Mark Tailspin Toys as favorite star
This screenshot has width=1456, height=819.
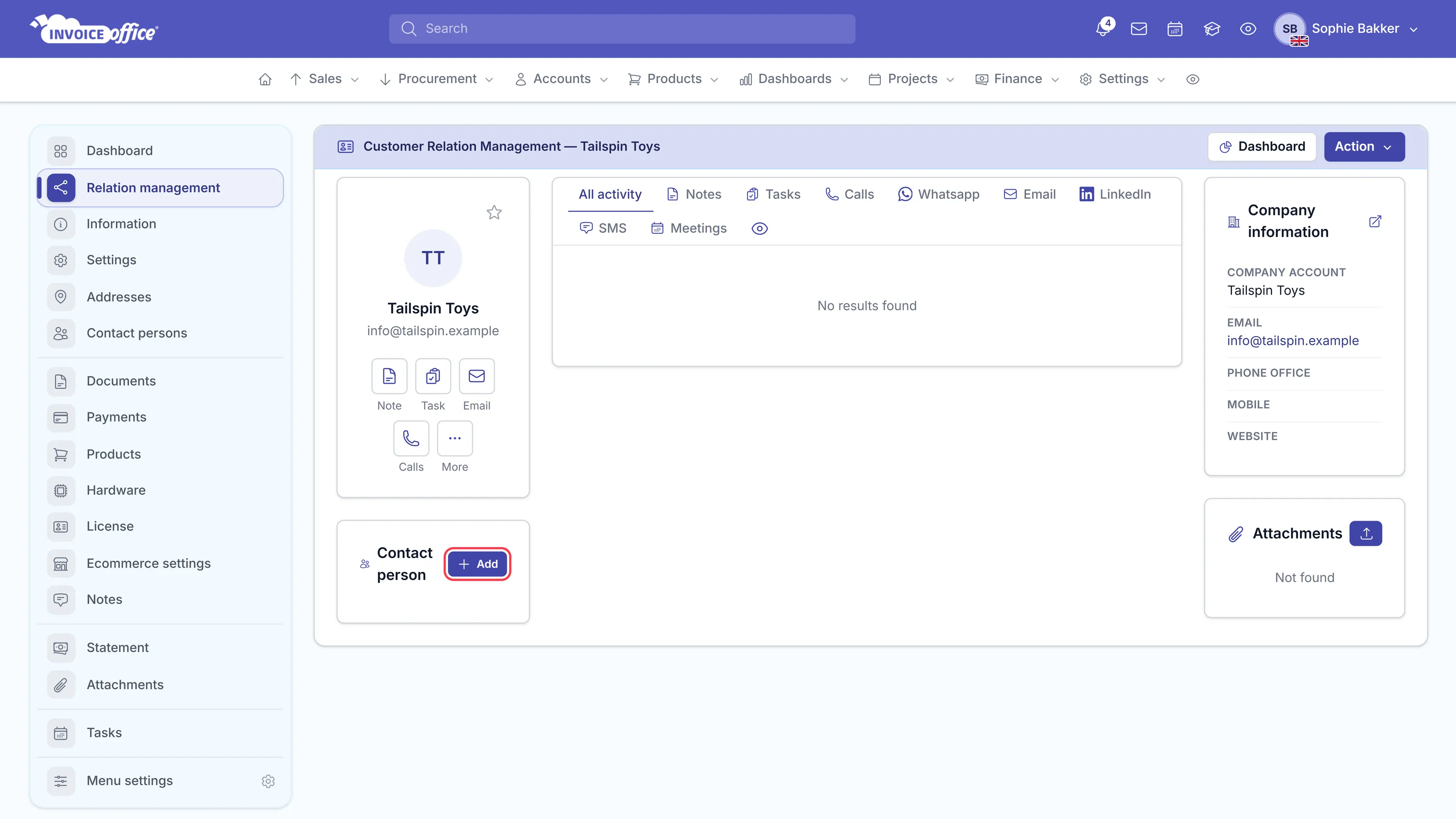coord(494,212)
